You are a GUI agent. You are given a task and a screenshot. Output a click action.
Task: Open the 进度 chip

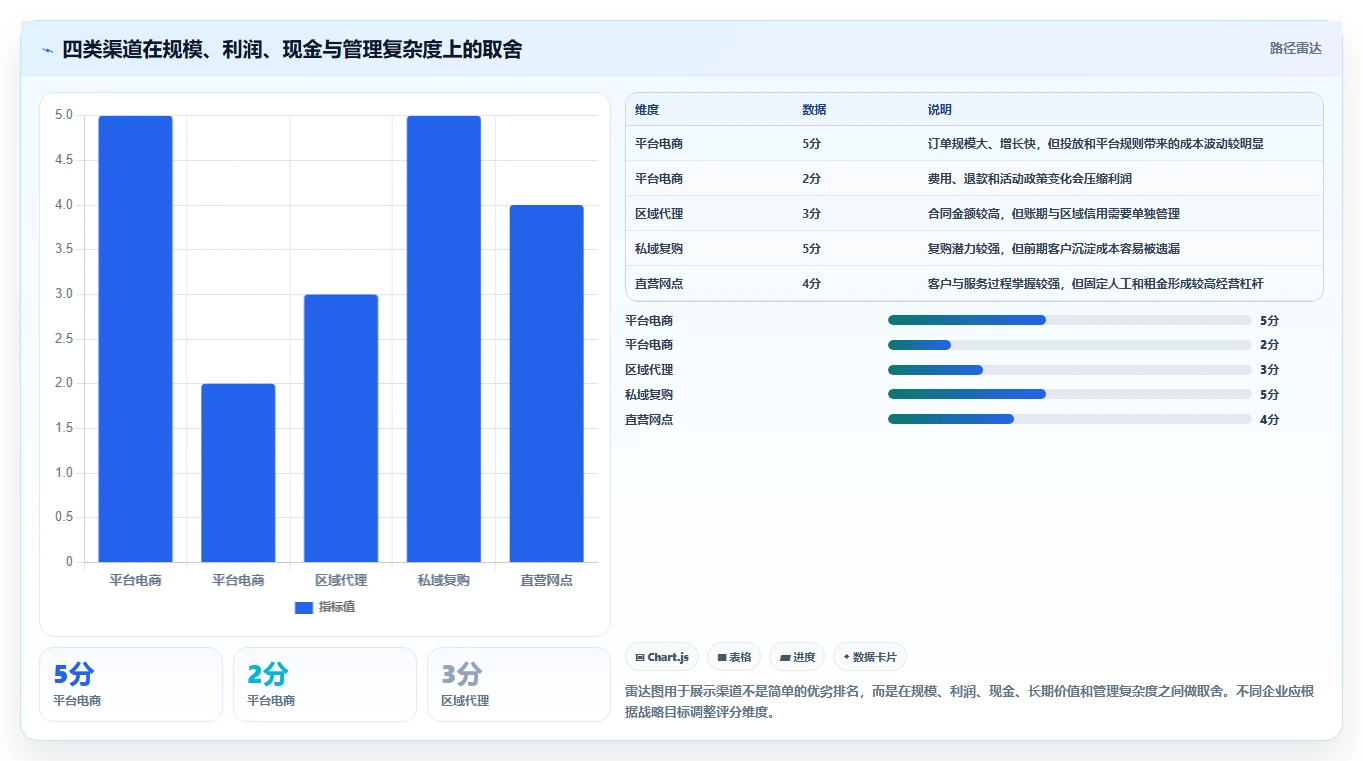click(797, 657)
